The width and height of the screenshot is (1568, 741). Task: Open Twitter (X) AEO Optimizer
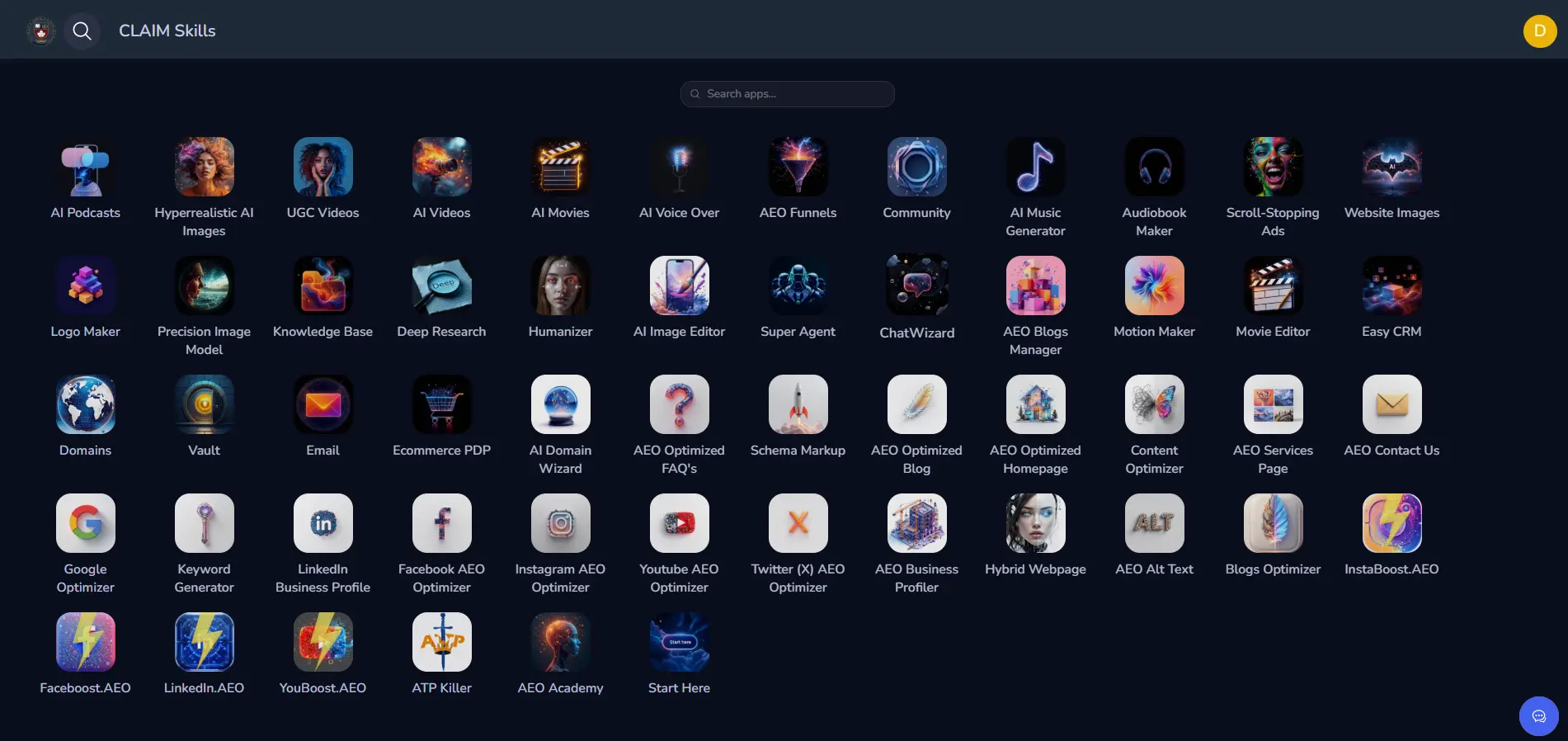click(x=798, y=523)
